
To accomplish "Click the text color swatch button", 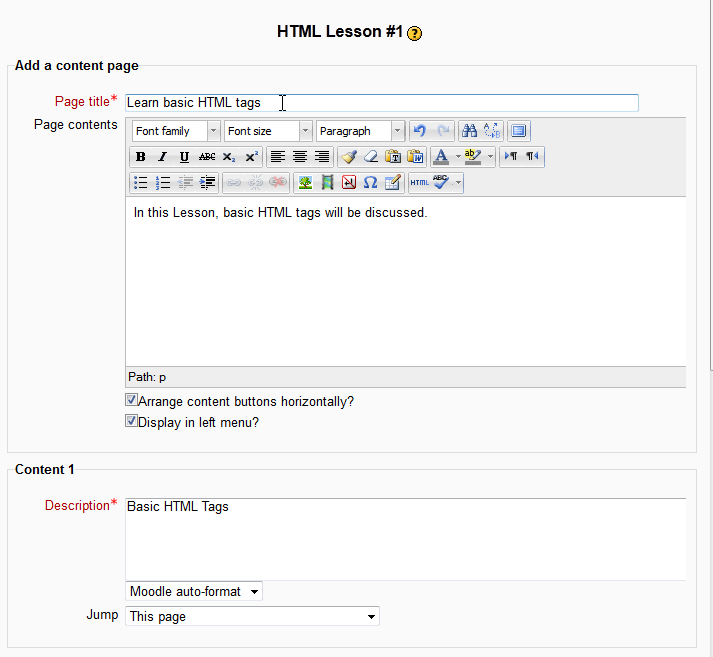I will point(441,157).
